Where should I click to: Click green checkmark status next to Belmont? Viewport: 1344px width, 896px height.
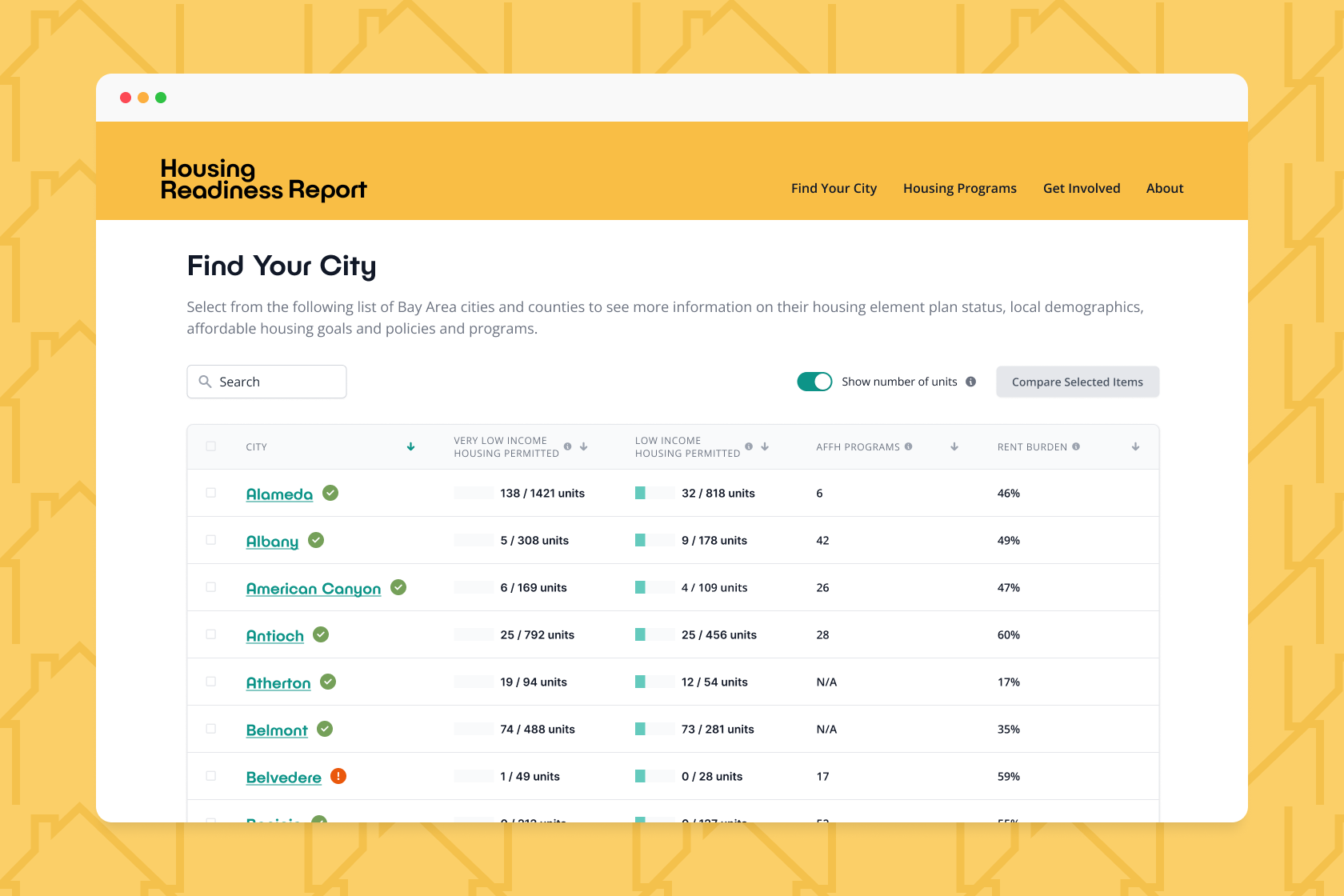(x=325, y=729)
